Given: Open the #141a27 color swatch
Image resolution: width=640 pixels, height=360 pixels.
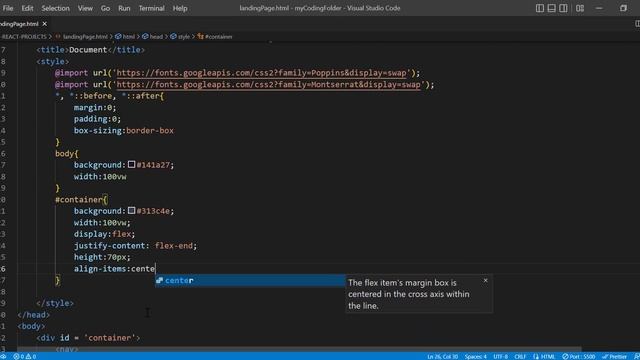Looking at the screenshot, I should (131, 164).
